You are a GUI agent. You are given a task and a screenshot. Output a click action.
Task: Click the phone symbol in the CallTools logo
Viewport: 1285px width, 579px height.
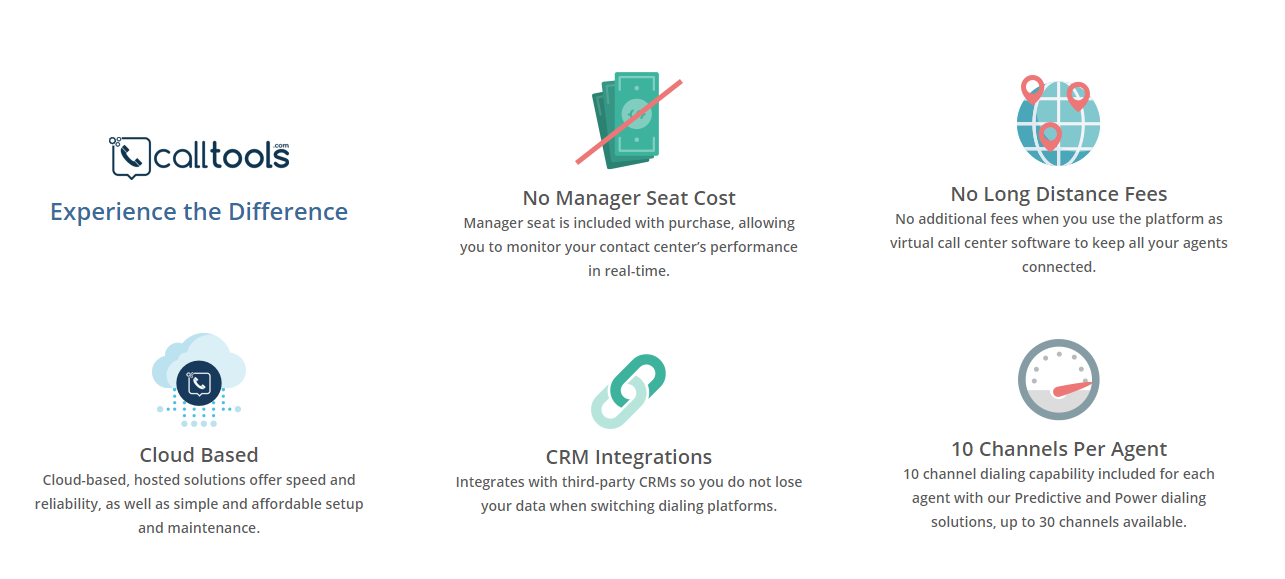130,156
